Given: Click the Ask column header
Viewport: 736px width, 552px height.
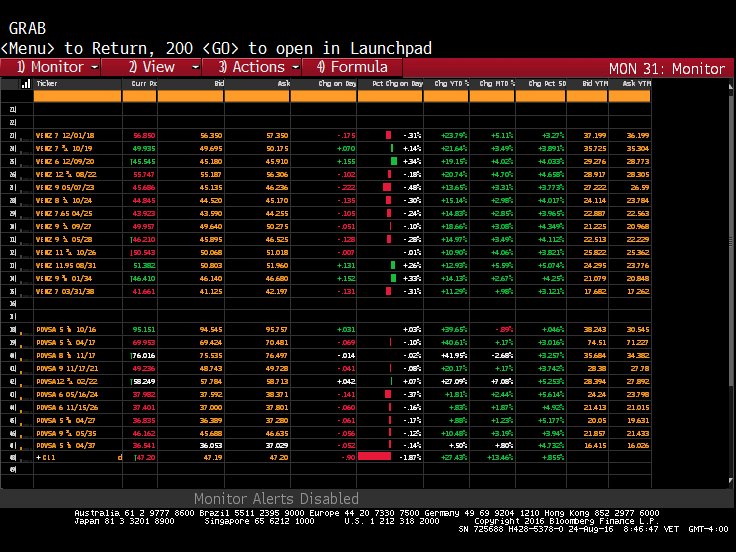Looking at the screenshot, I should 284,84.
